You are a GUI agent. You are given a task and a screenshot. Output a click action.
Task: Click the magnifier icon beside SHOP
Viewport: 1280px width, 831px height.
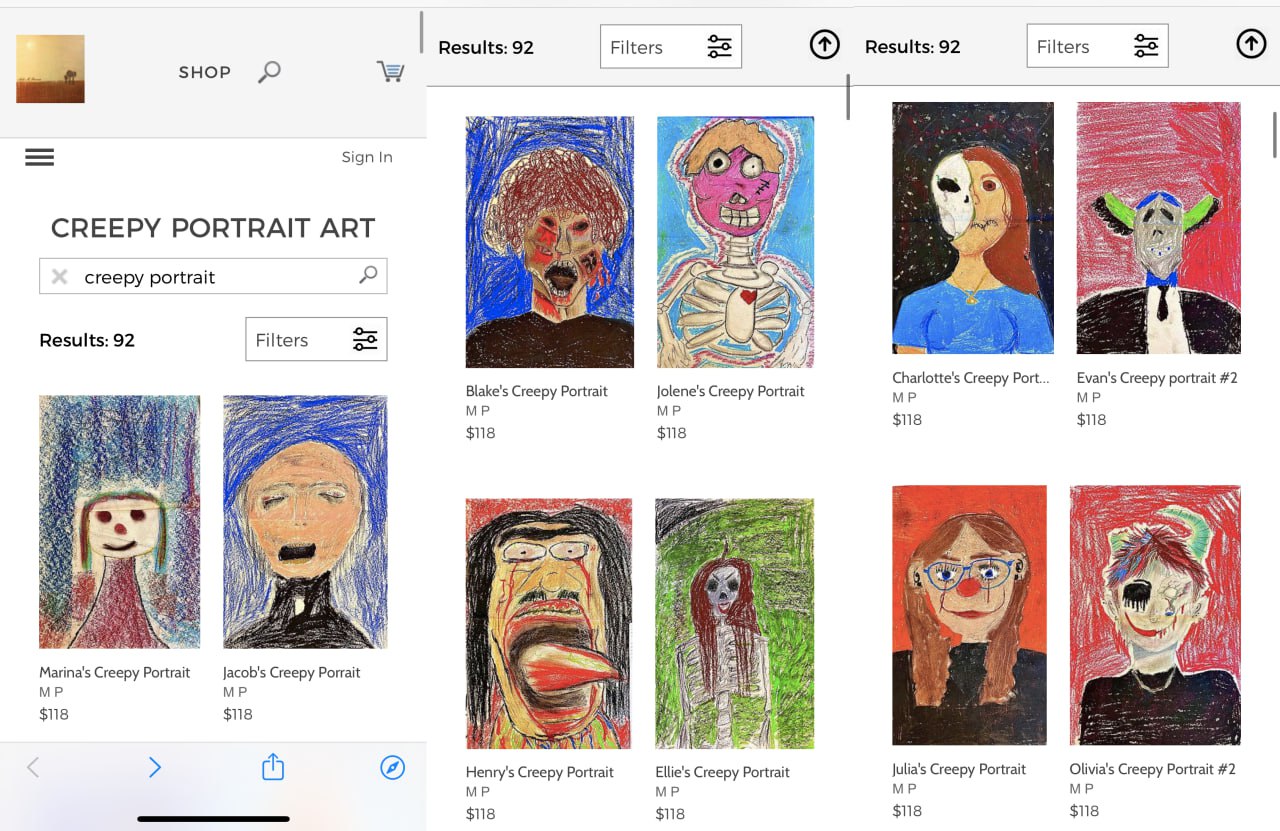point(269,72)
